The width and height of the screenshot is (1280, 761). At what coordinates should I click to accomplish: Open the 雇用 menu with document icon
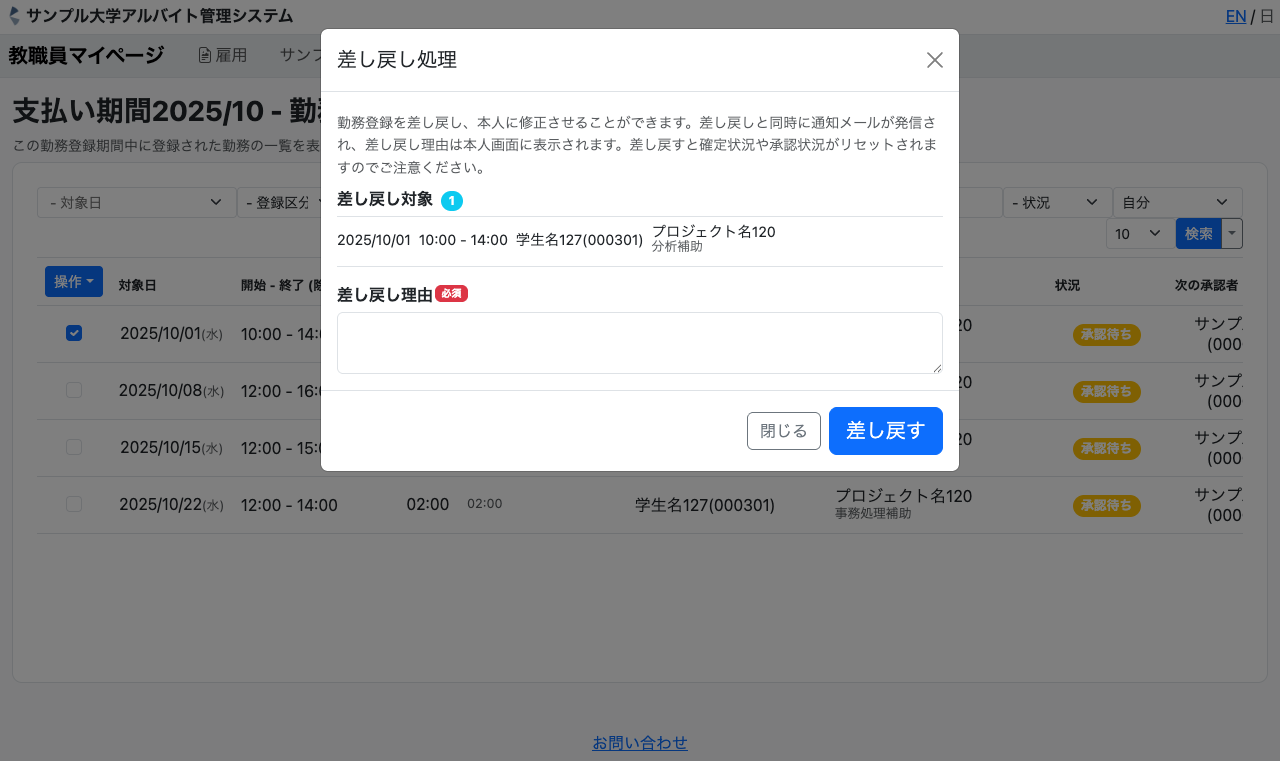coord(222,55)
